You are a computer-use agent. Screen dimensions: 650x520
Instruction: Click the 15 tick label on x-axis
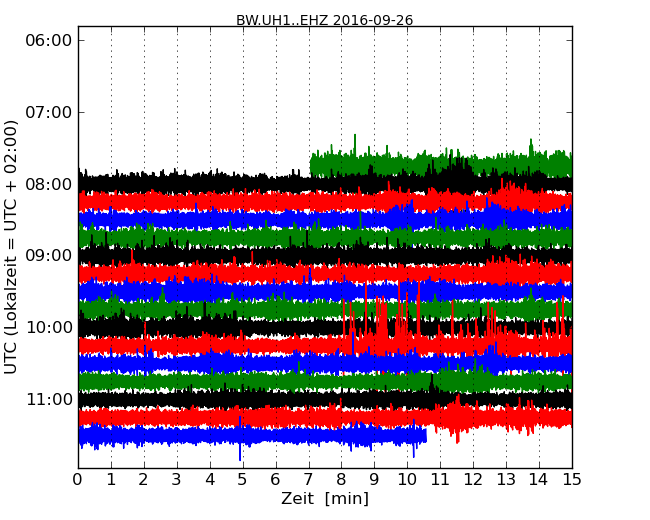tap(572, 479)
